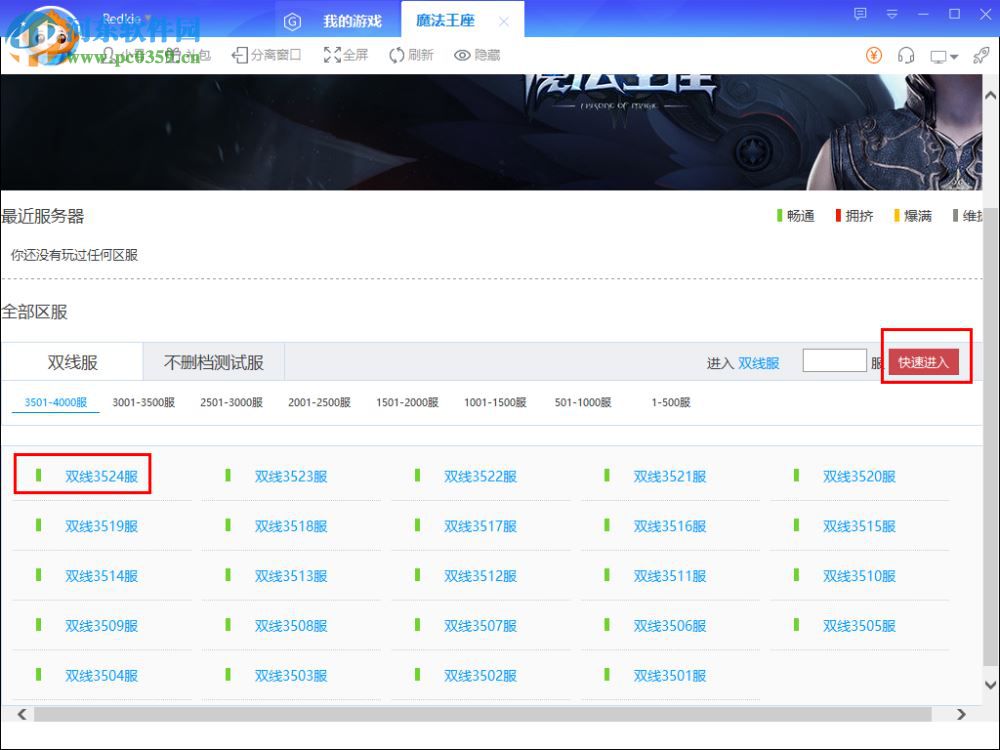Join server 双线3503服
Screen dimensions: 1000x750
(291, 675)
